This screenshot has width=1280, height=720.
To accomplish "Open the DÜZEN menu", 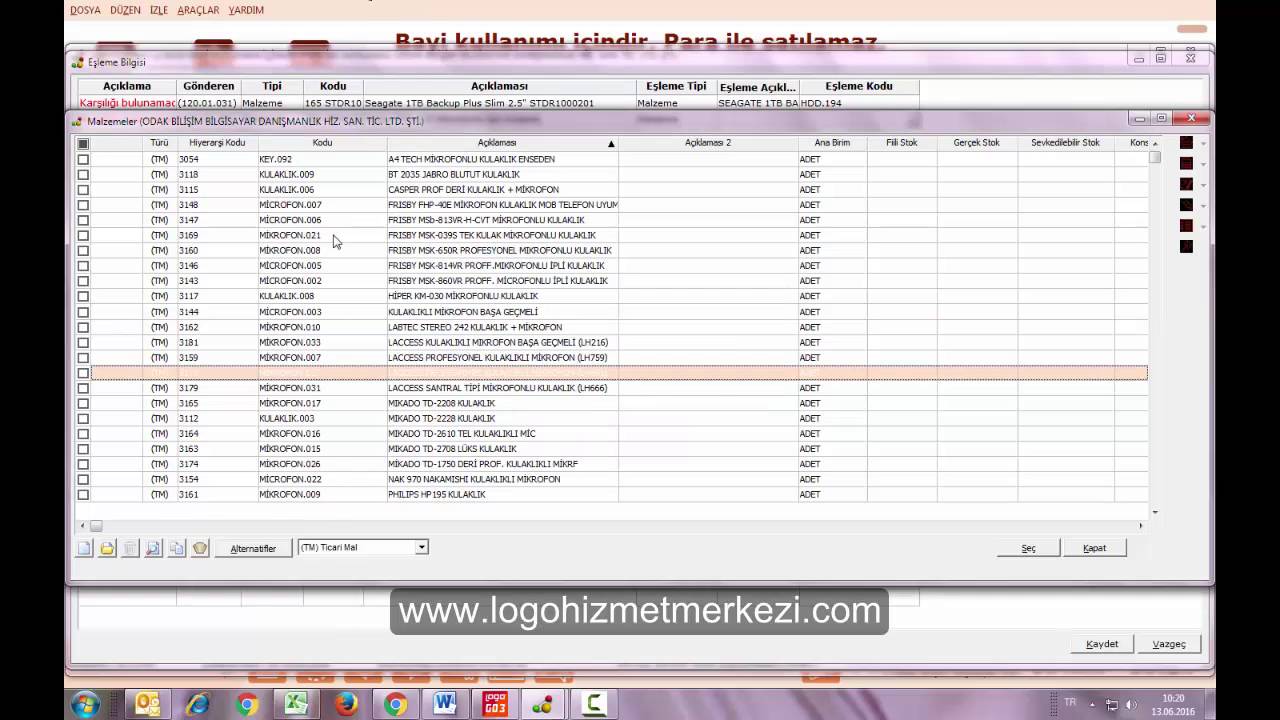I will [x=125, y=10].
